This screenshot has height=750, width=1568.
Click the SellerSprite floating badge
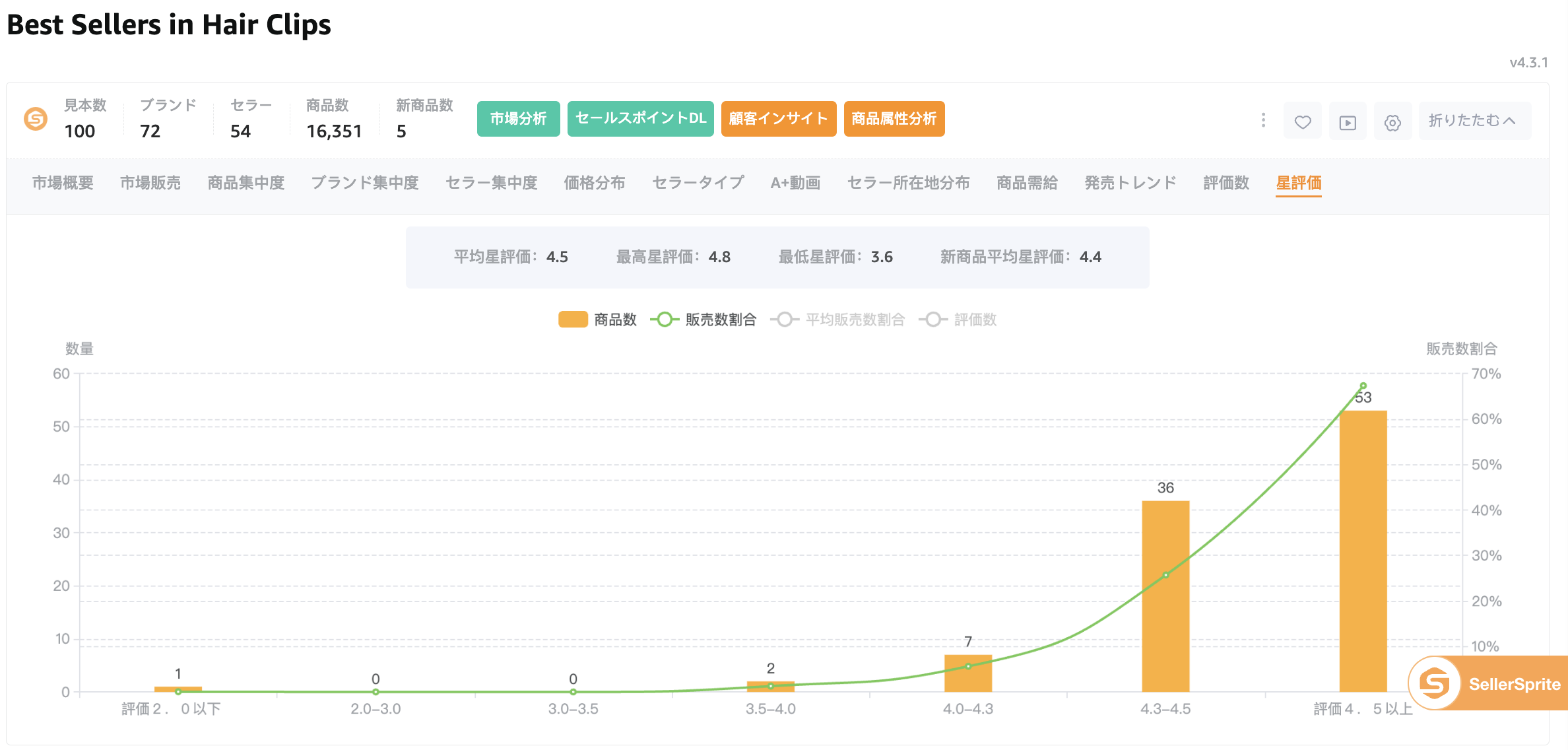coord(1488,683)
